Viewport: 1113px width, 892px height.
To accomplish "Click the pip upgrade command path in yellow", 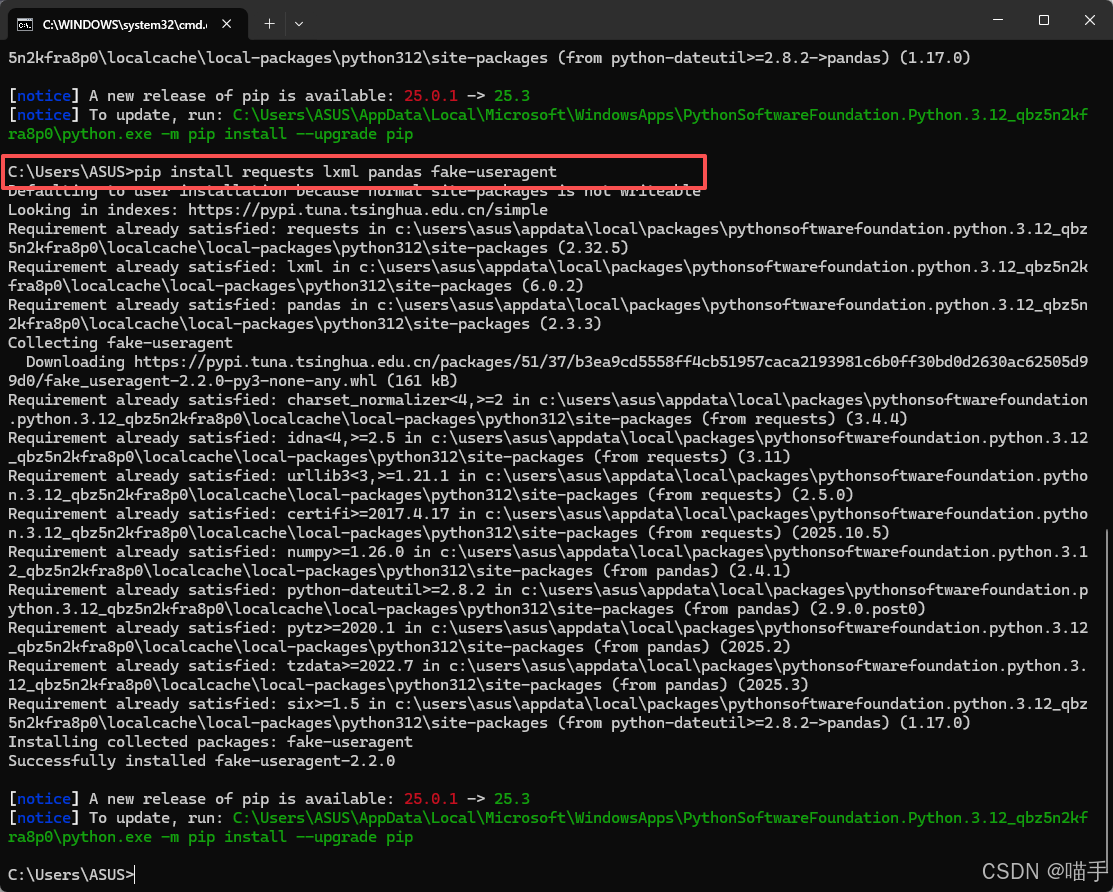I will pyautogui.click(x=600, y=114).
